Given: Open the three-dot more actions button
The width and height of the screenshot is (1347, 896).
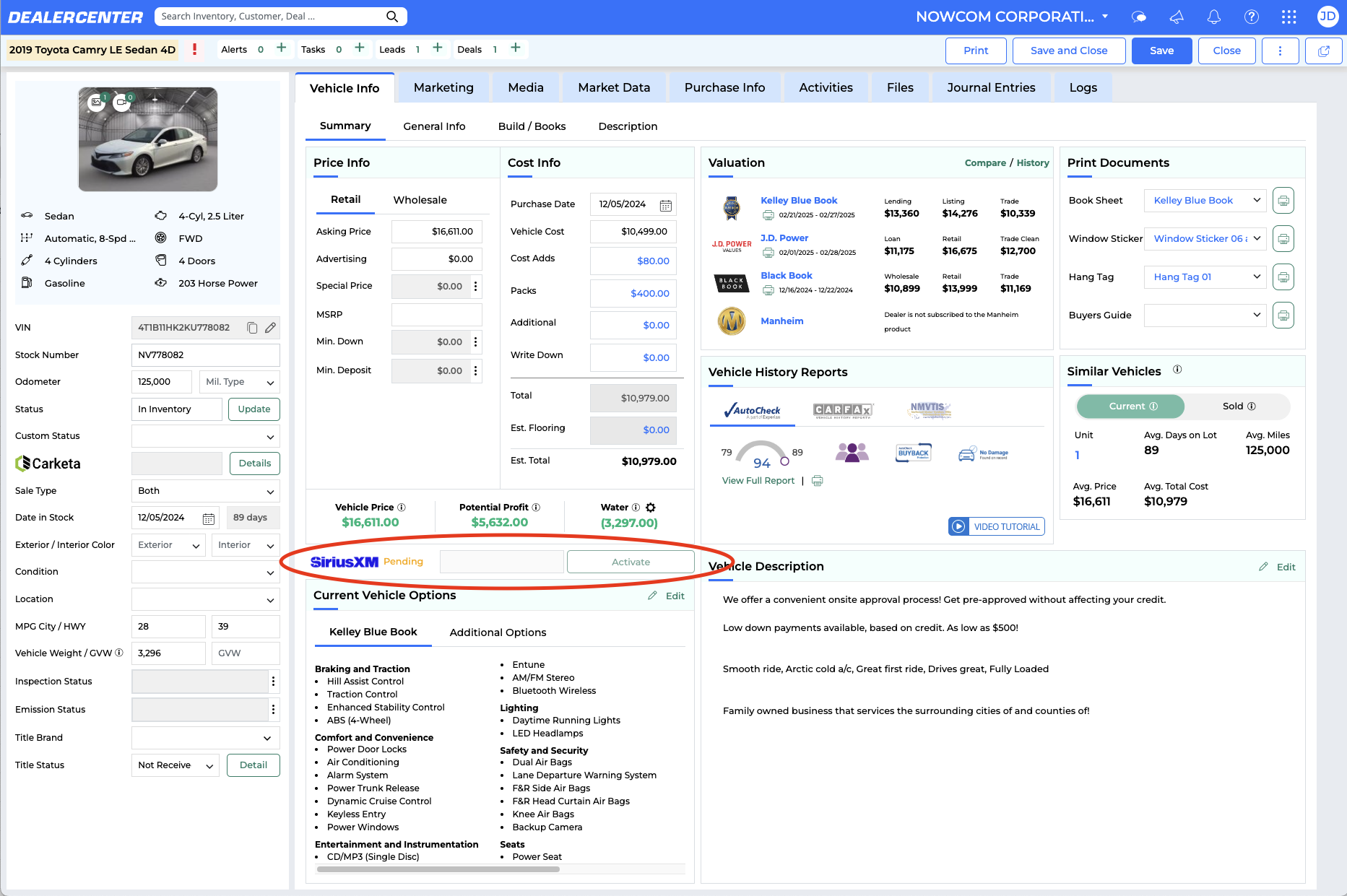Looking at the screenshot, I should click(1280, 51).
